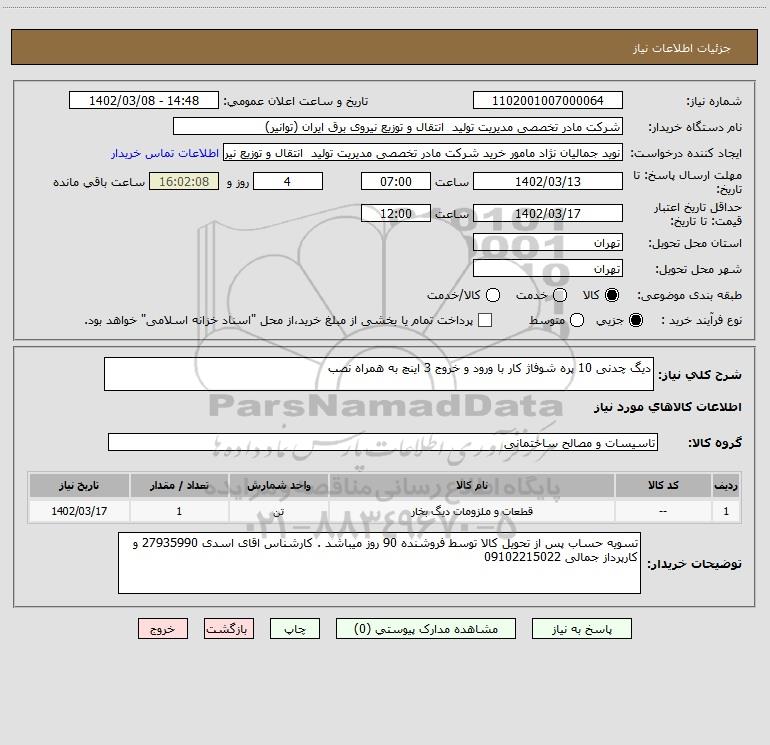This screenshot has width=770, height=745.
Task: Click the شرح کلی نیاز description box
Action: [x=379, y=374]
